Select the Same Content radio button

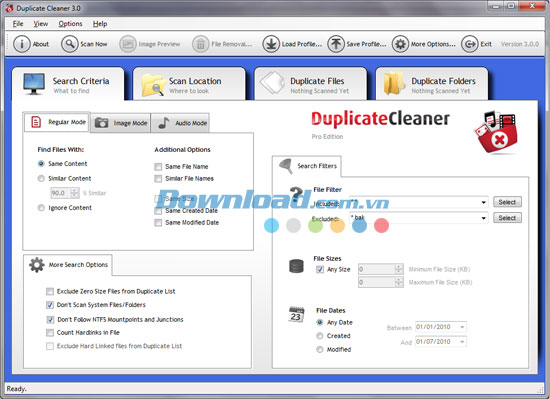pyautogui.click(x=41, y=164)
